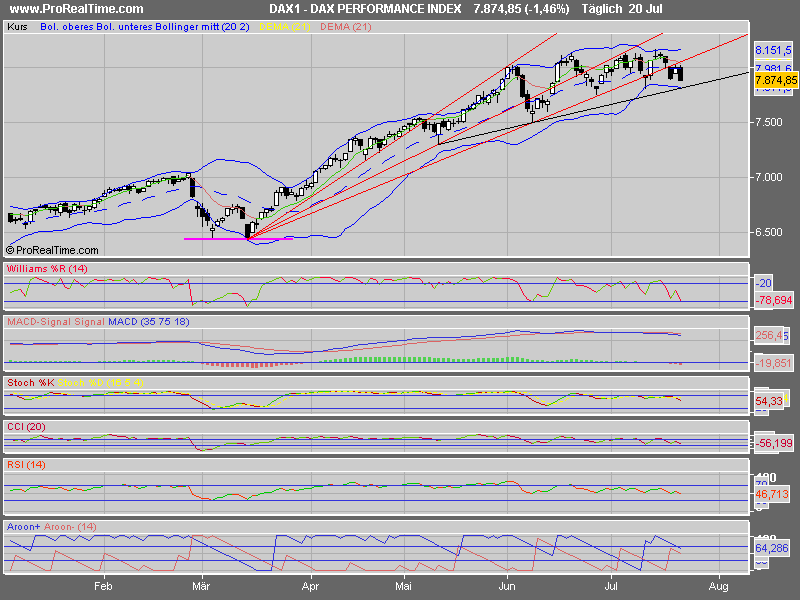Click the Mai label on the time axis
The width and height of the screenshot is (800, 600).
[x=404, y=586]
